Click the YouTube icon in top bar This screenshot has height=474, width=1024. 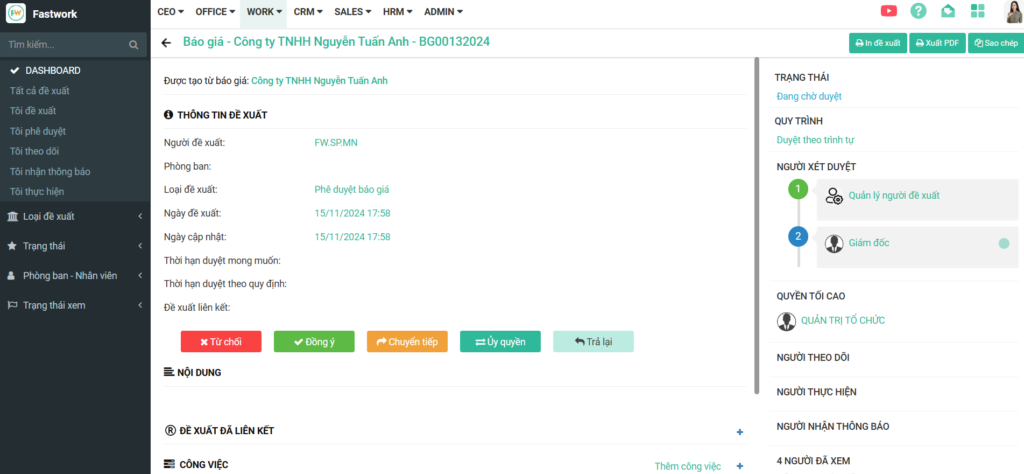click(x=888, y=11)
